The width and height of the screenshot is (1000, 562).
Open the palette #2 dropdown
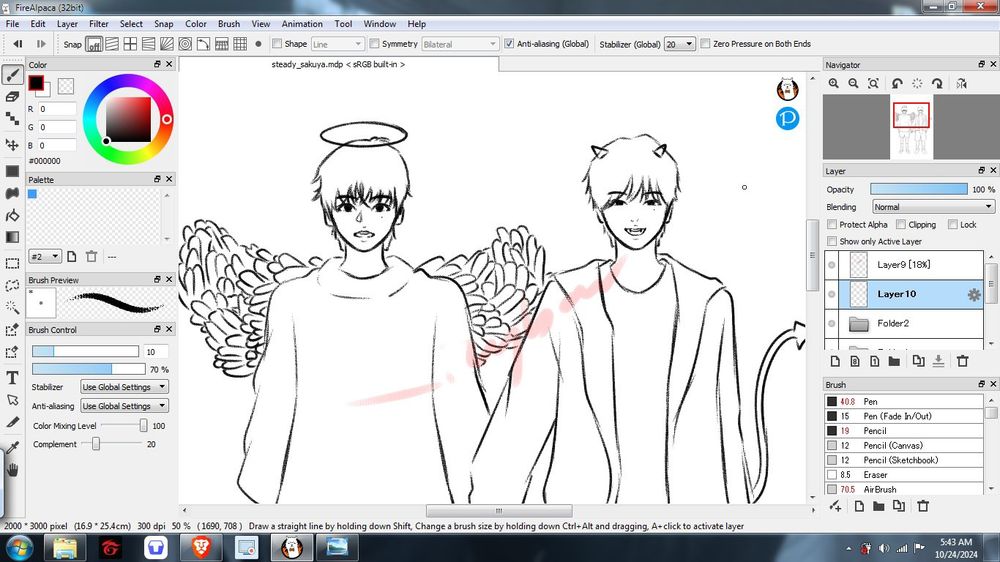click(x=45, y=256)
